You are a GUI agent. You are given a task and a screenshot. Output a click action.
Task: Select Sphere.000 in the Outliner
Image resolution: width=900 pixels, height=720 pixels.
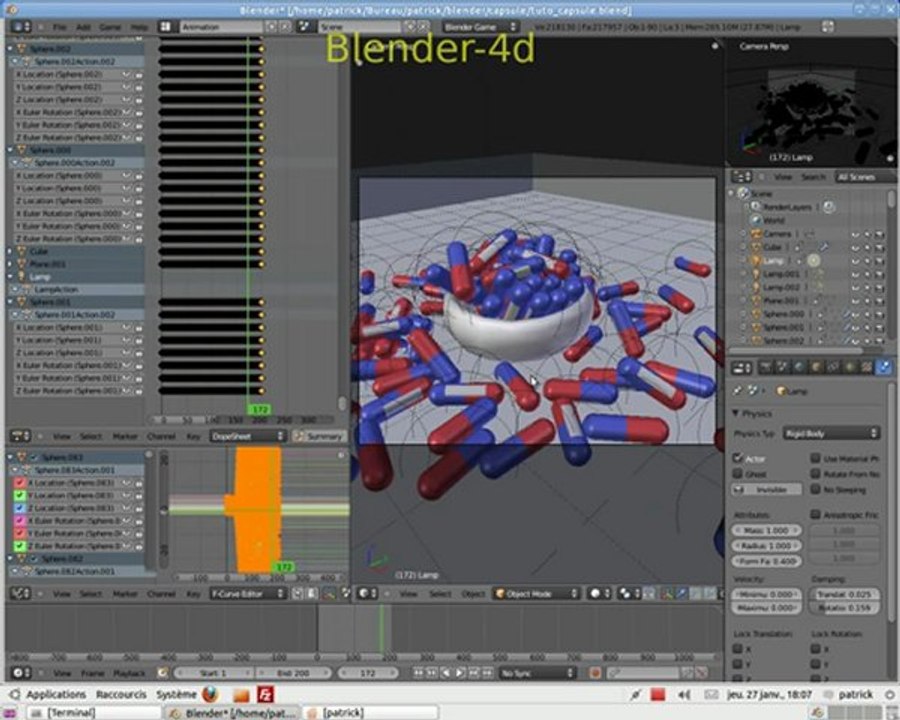pos(783,314)
